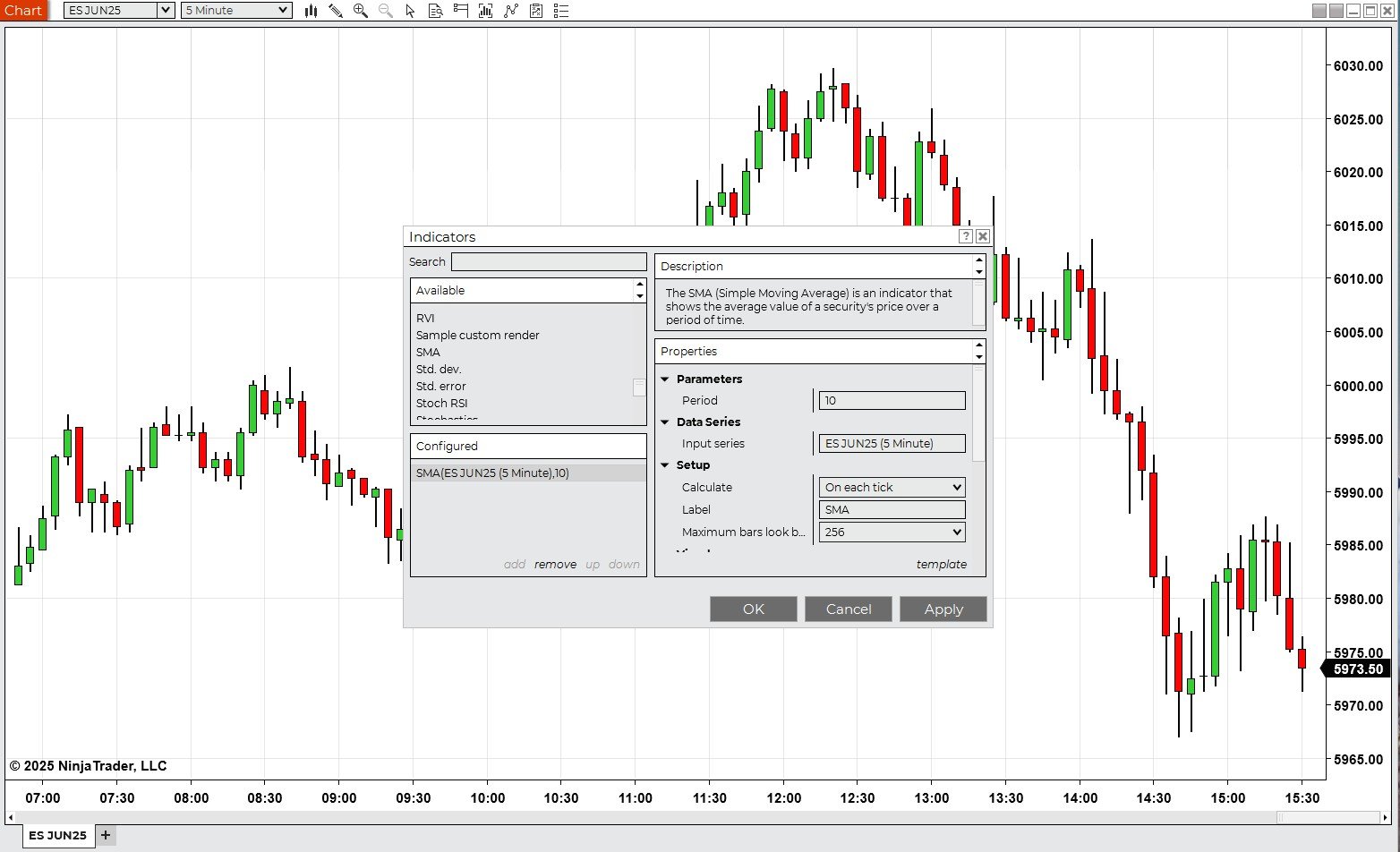Select Std. error in Available list

[x=441, y=386]
